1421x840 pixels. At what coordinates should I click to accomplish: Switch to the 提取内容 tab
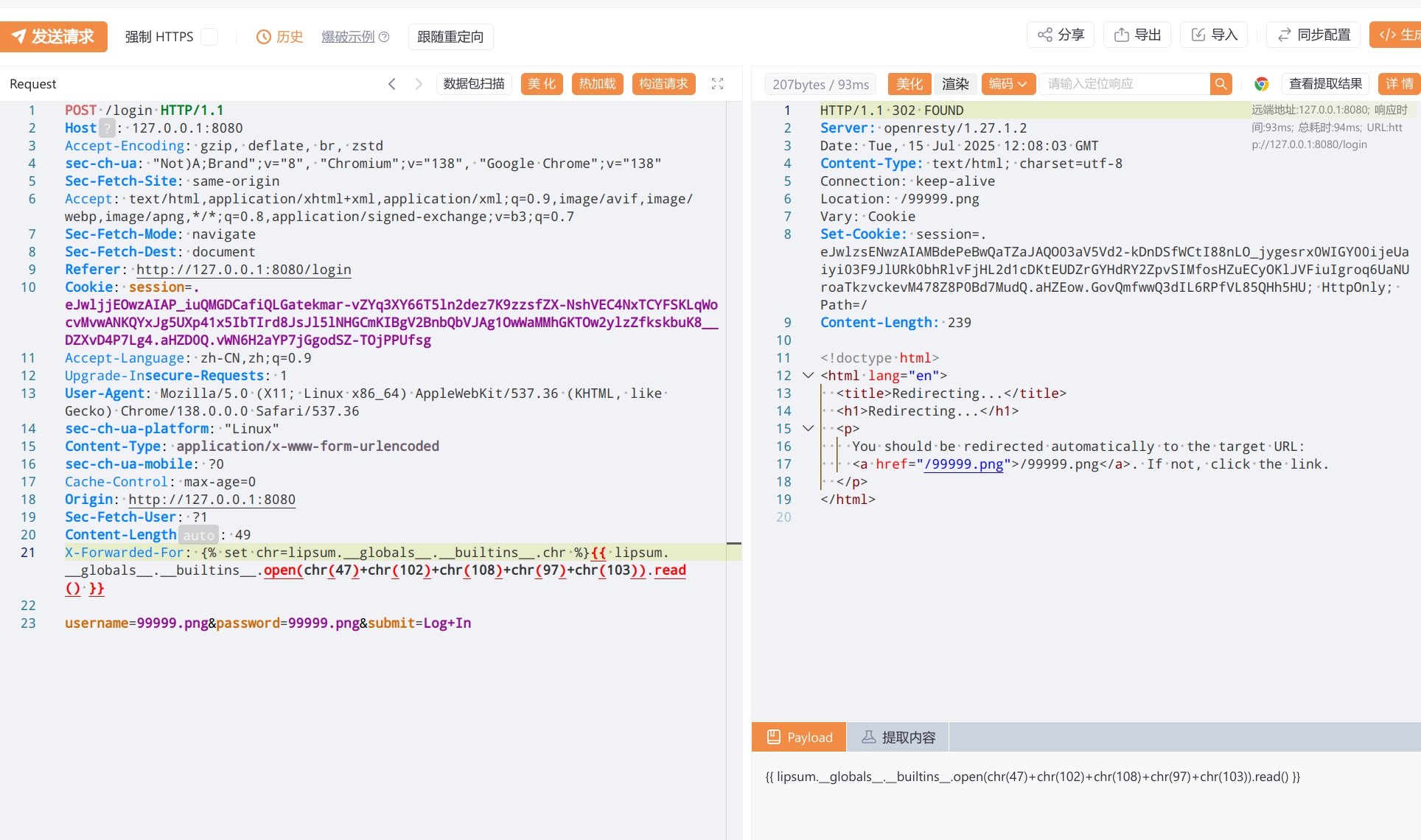(x=898, y=737)
